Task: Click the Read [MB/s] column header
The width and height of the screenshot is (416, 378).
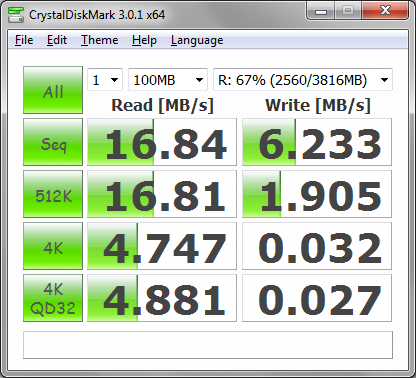Action: [162, 105]
